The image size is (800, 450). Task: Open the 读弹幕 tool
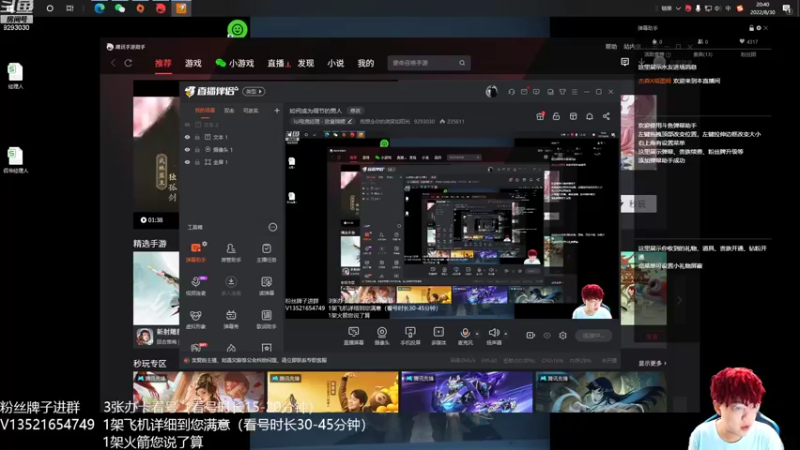[x=266, y=286]
